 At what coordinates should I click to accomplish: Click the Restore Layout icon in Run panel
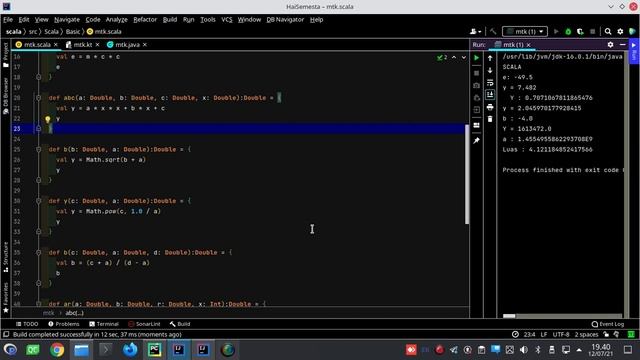click(476, 125)
